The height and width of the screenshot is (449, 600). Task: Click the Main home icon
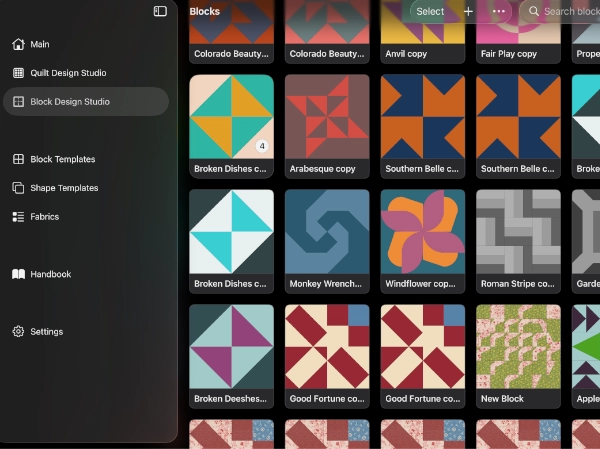click(18, 44)
